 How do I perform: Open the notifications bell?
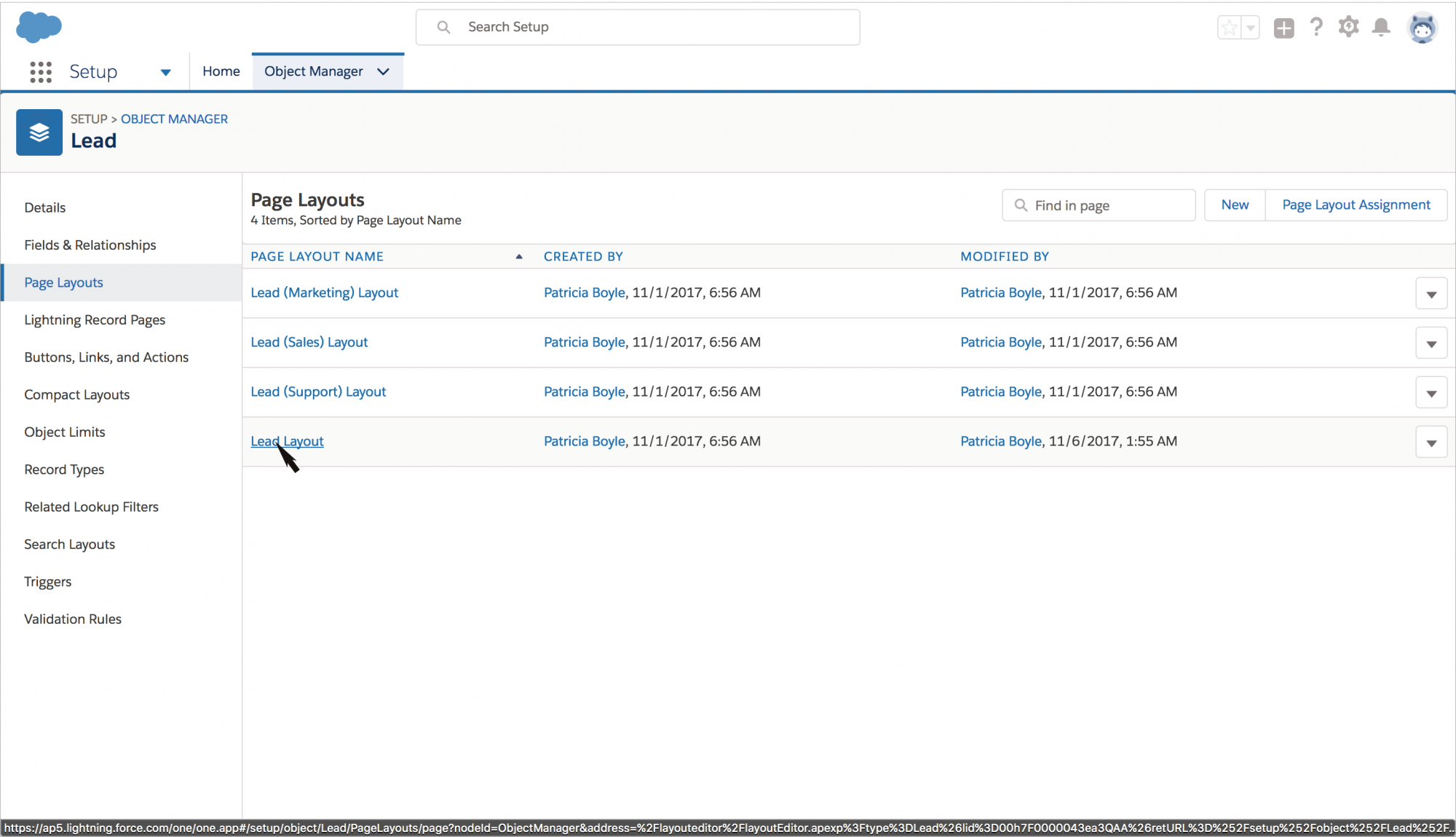click(x=1380, y=28)
